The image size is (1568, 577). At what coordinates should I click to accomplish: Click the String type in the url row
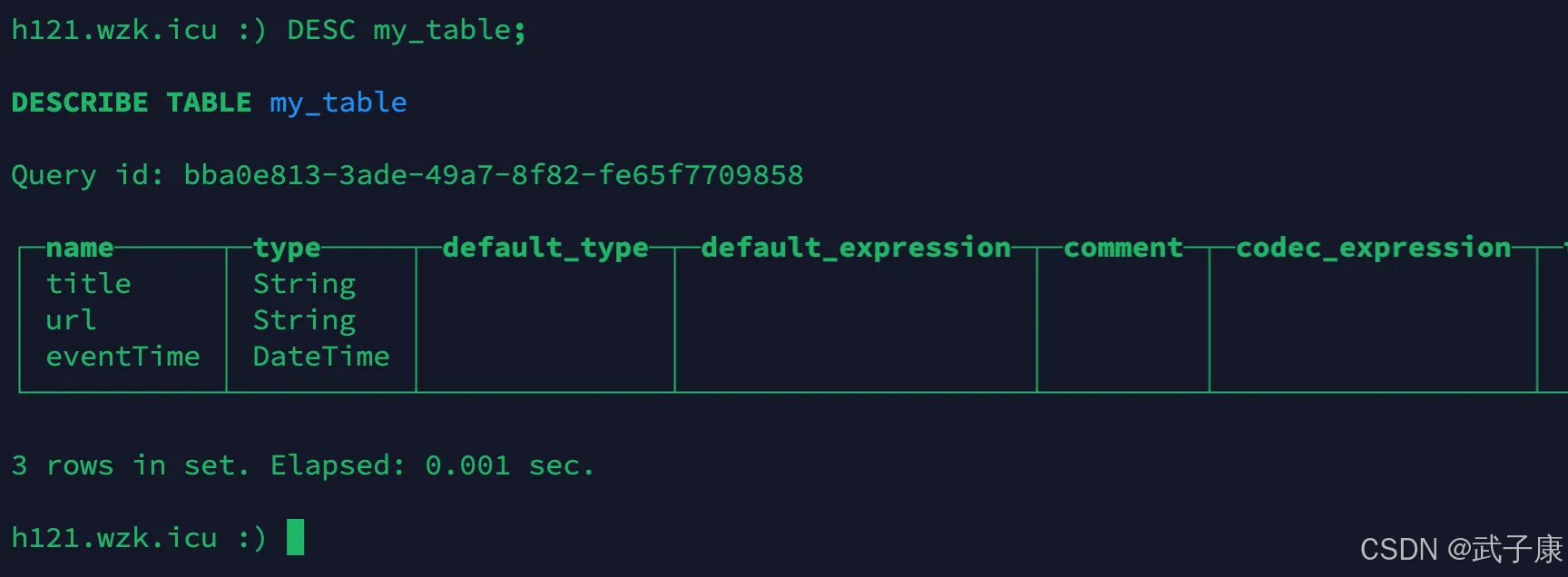(304, 320)
